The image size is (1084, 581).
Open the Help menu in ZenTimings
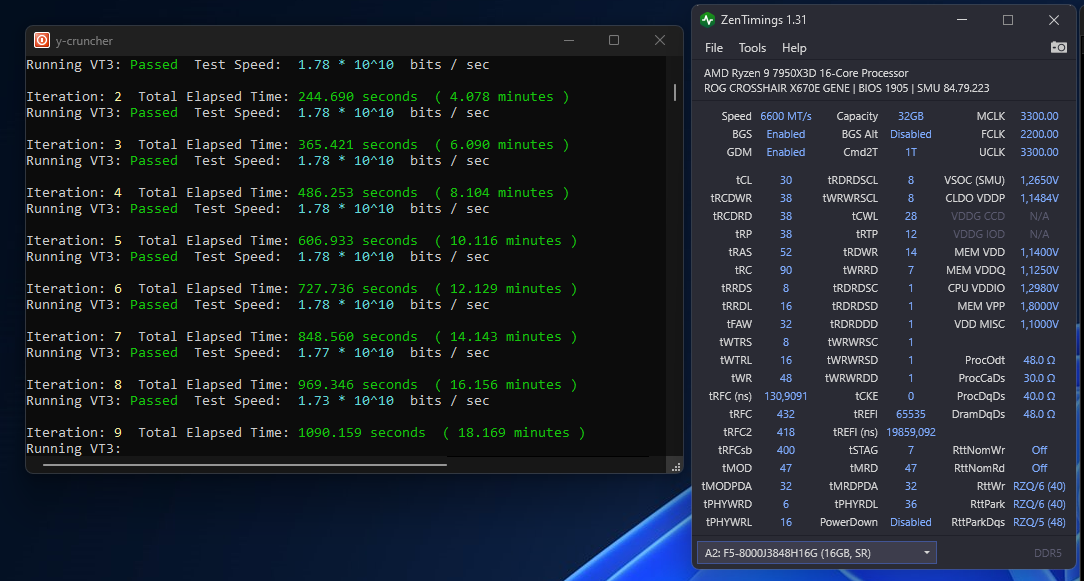[794, 48]
